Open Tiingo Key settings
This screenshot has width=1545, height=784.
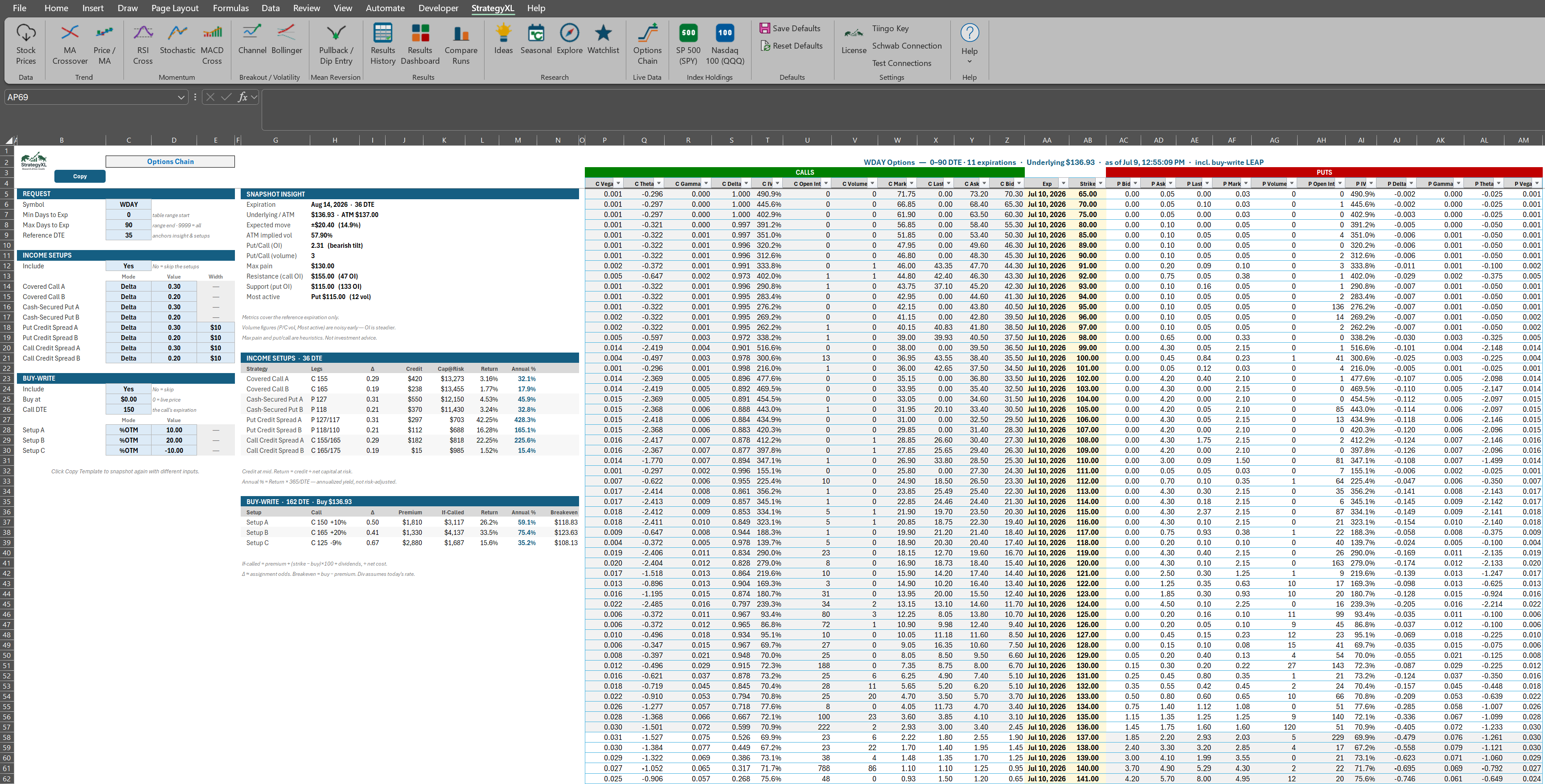tap(890, 28)
